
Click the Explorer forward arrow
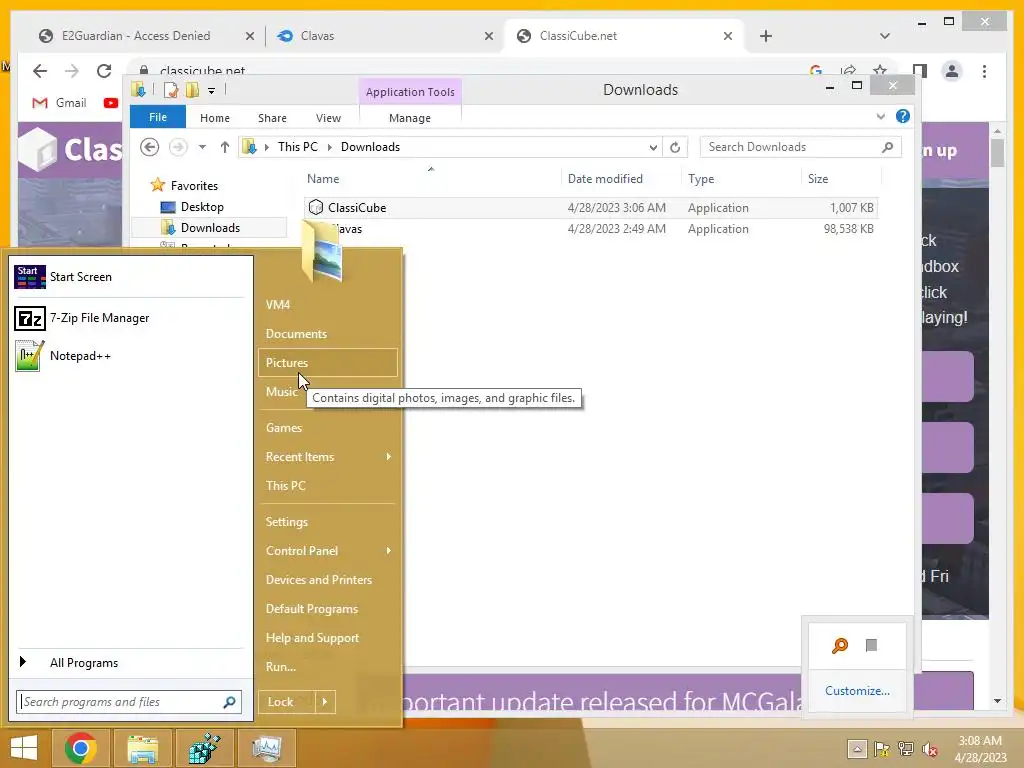178,147
